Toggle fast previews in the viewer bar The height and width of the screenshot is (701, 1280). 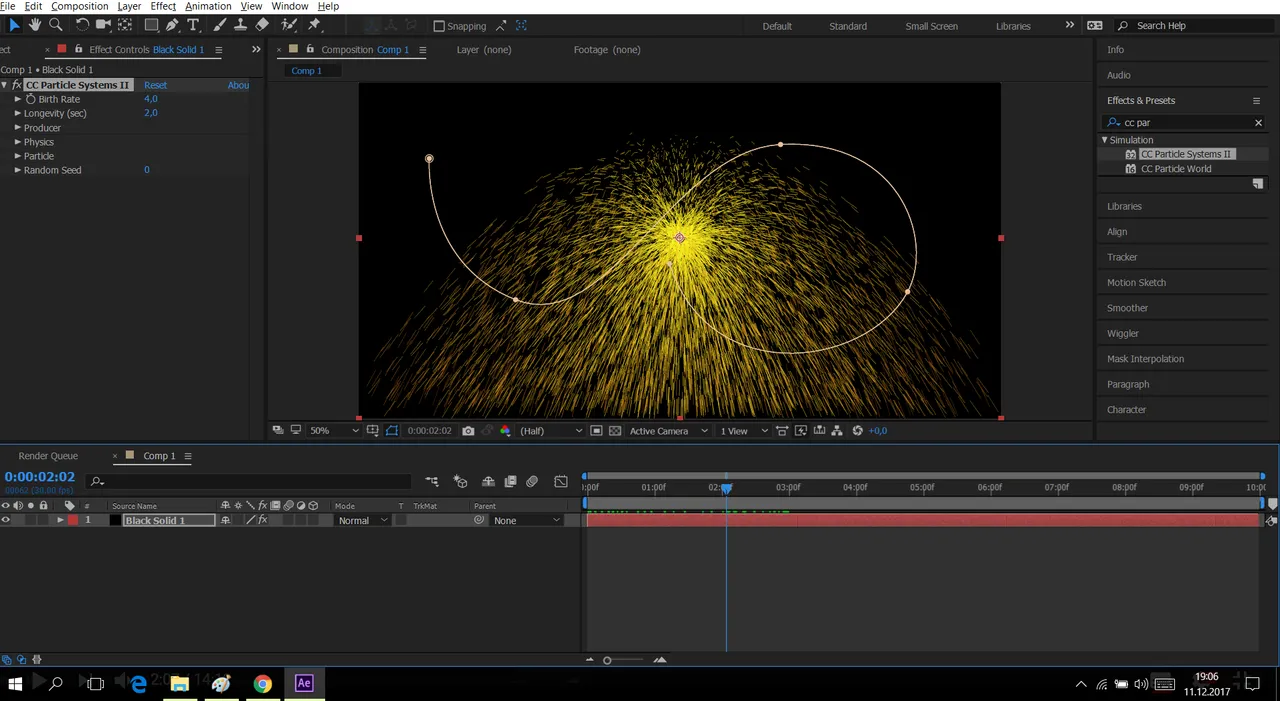click(x=800, y=431)
